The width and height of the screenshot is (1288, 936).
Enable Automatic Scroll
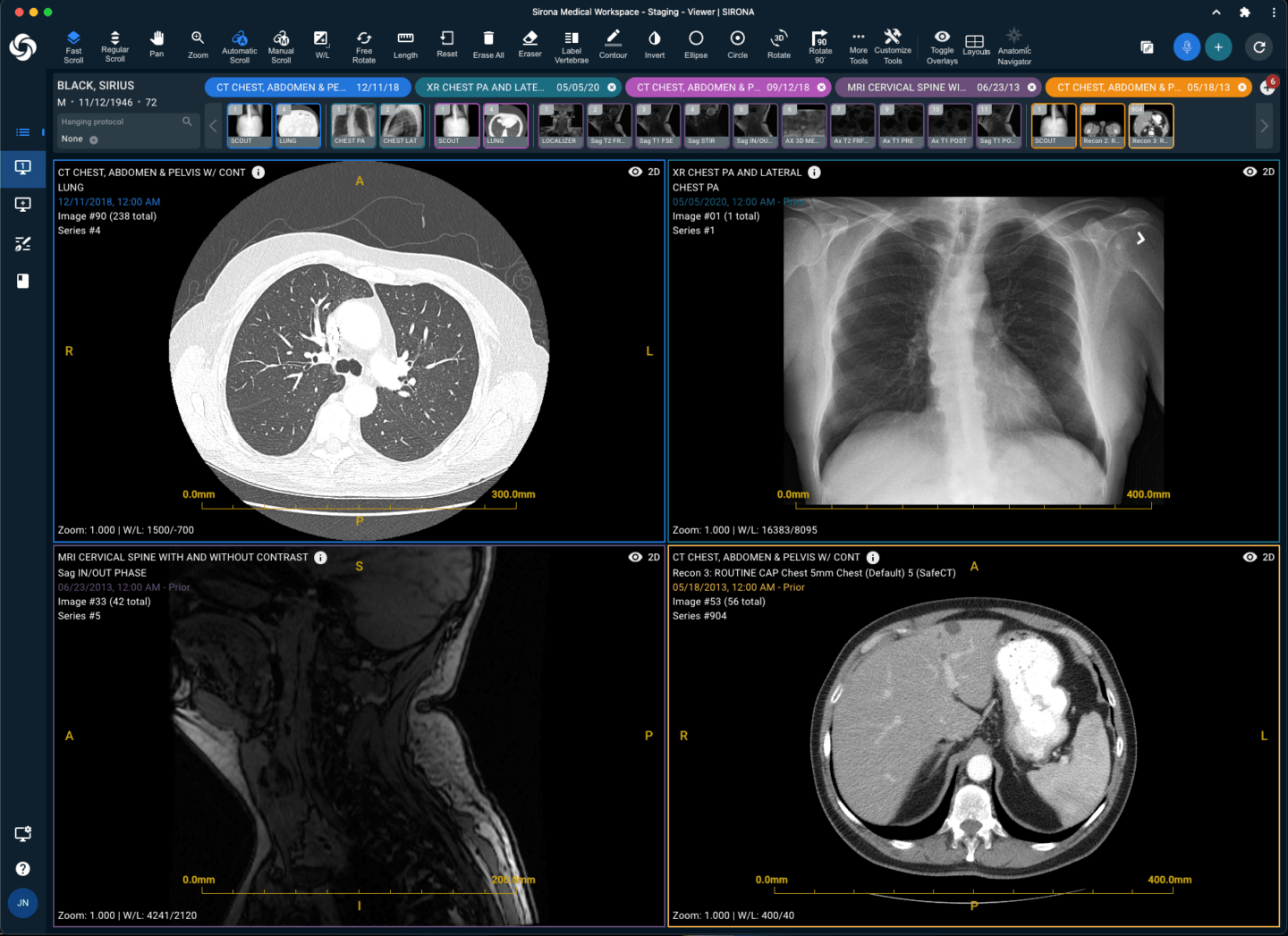(x=239, y=46)
